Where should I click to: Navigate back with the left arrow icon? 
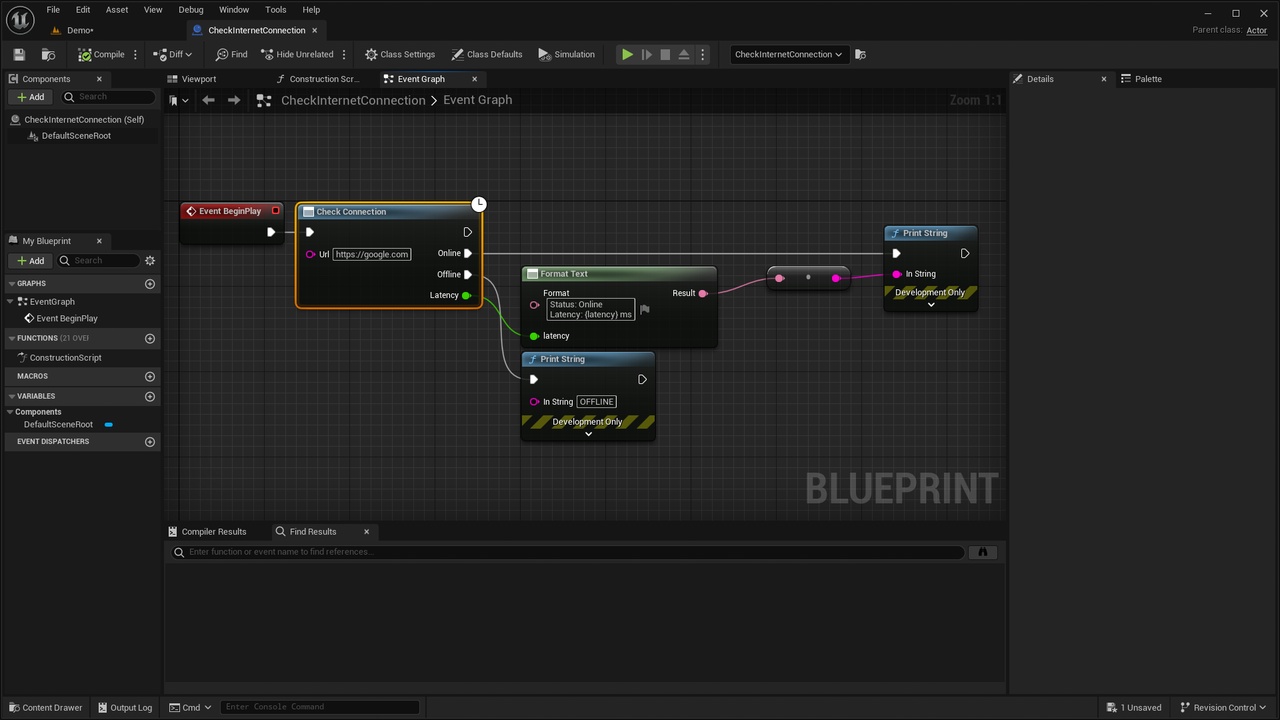(x=208, y=100)
